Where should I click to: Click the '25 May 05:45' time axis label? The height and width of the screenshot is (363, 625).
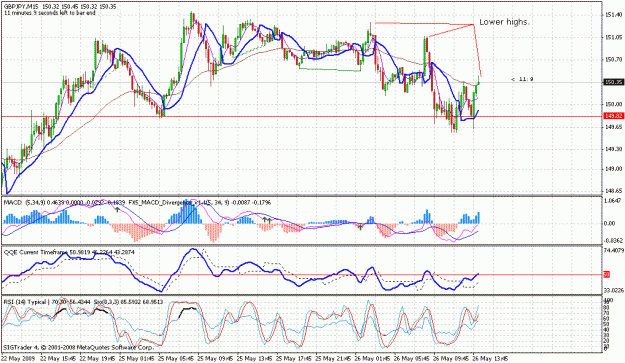click(x=175, y=358)
